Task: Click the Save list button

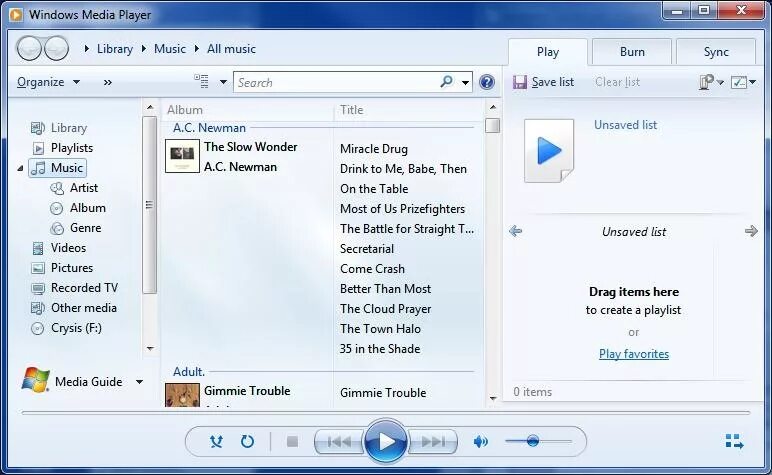Action: pos(543,82)
